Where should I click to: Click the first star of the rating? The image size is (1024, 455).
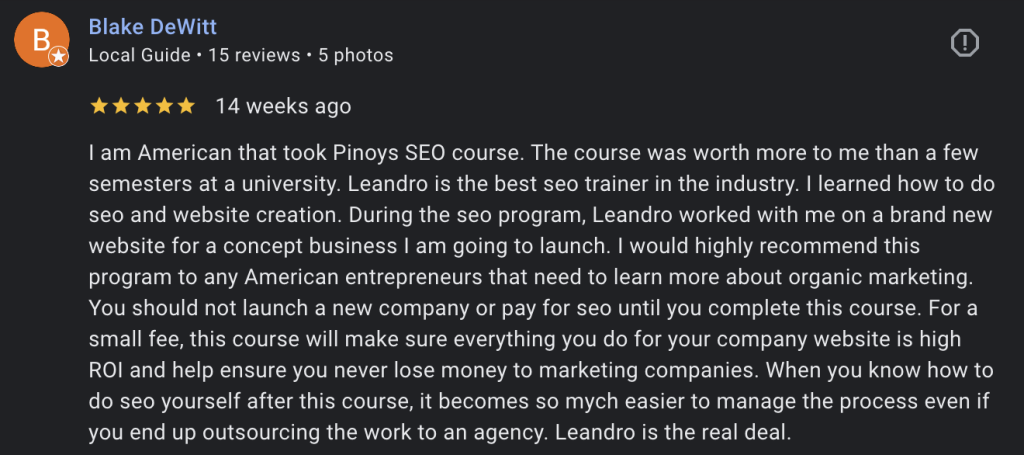[98, 106]
